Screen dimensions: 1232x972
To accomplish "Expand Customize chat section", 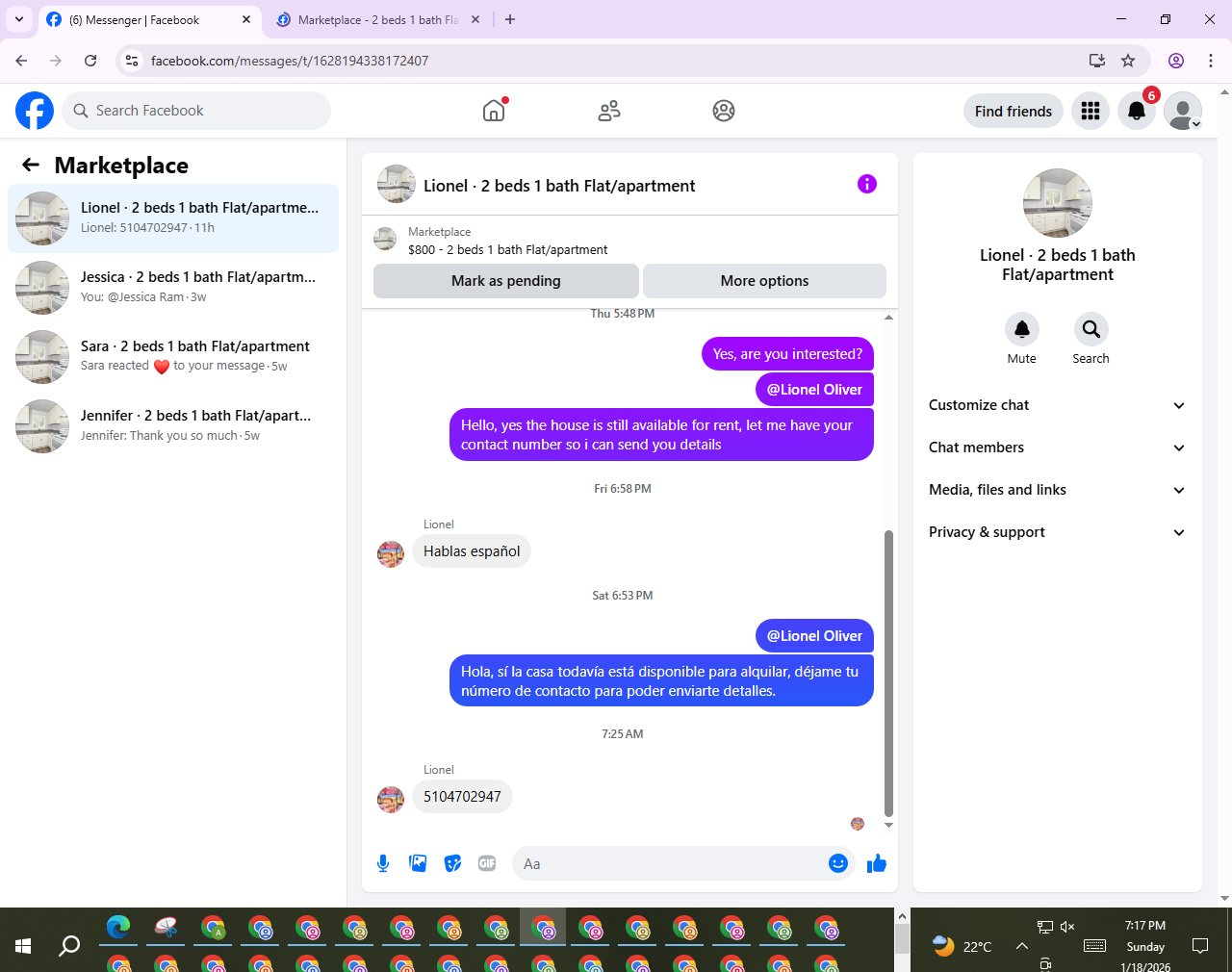I will [x=1058, y=405].
